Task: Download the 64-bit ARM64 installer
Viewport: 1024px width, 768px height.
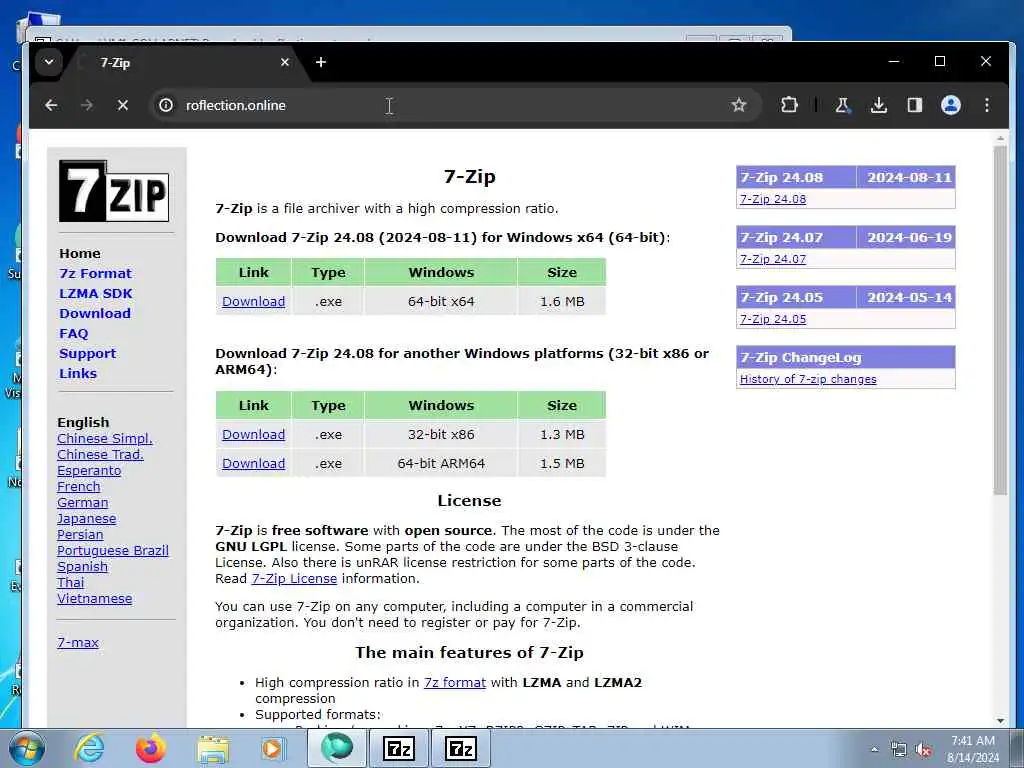Action: point(253,464)
